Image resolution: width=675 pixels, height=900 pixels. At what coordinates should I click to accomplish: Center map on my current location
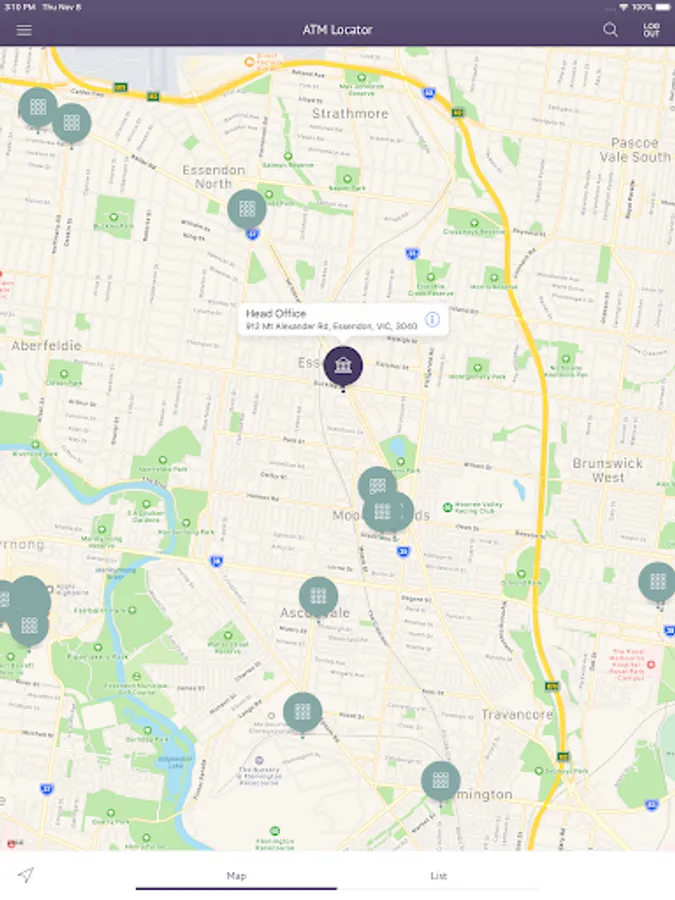pyautogui.click(x=25, y=875)
